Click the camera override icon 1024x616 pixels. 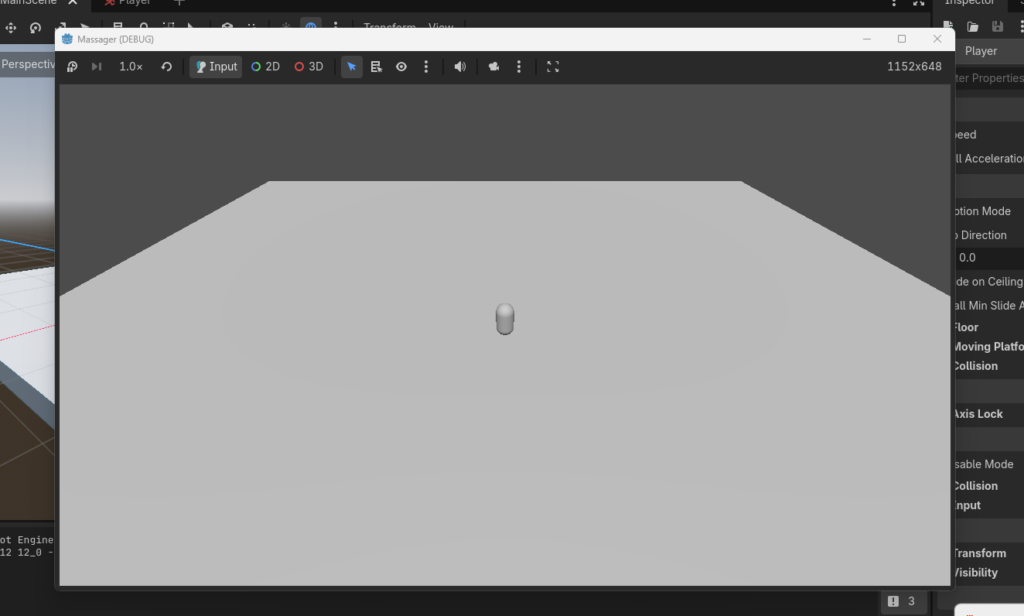coord(494,67)
